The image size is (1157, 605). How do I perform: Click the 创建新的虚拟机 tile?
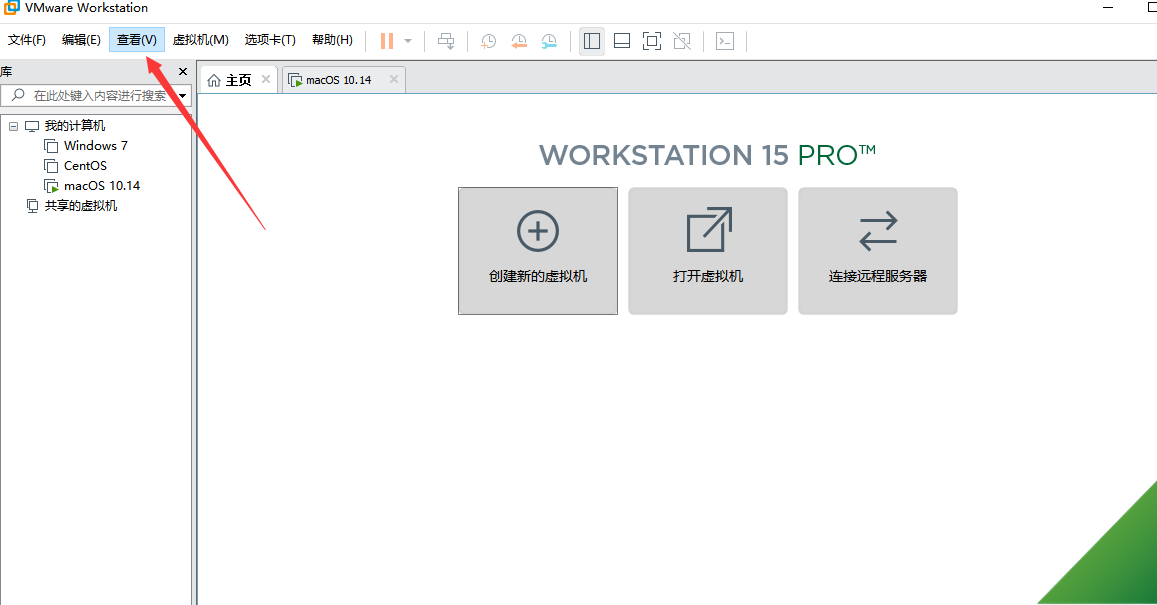coord(538,251)
